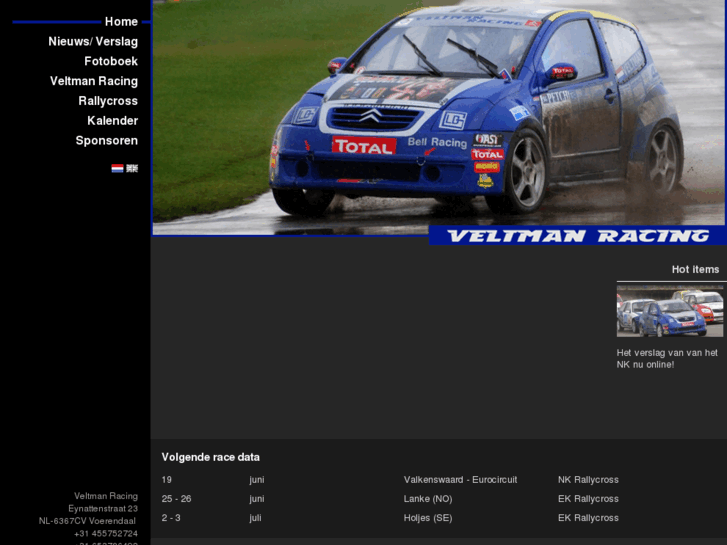727x545 pixels.
Task: Click the 'Volgende race data' heading
Action: [210, 457]
